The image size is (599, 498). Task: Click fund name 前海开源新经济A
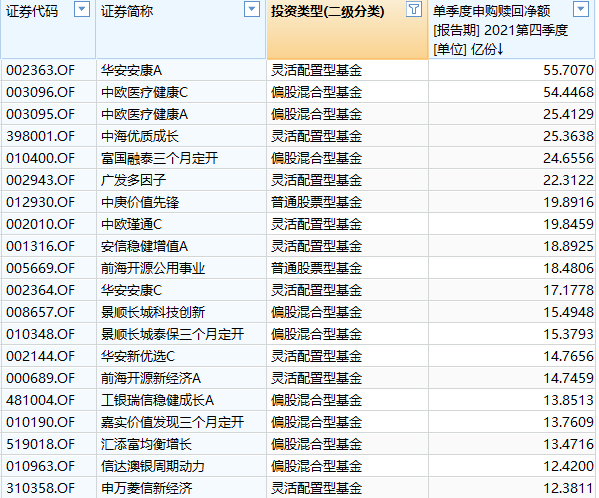tap(151, 378)
